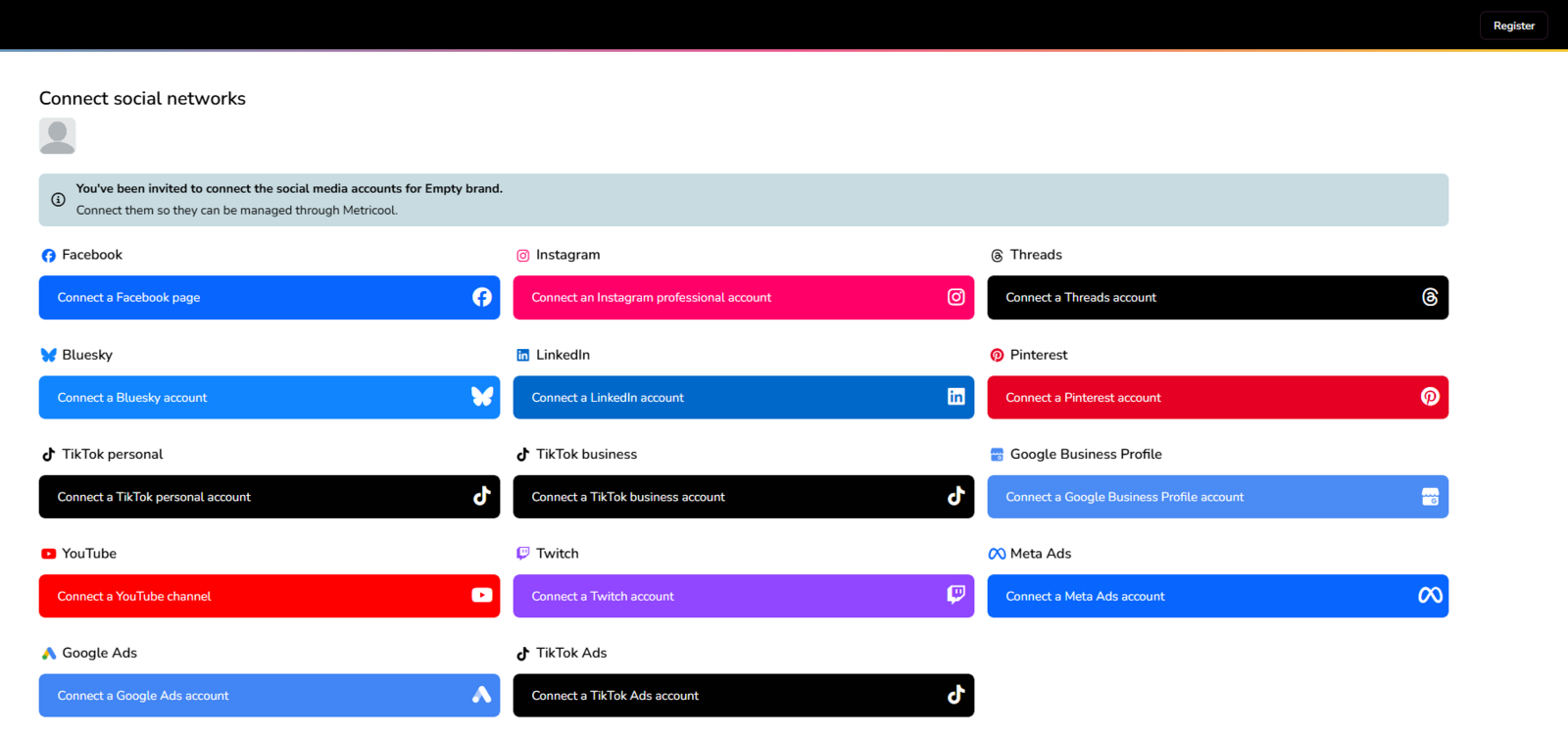Click the Connect social networks heading
This screenshot has width=1568, height=736.
[x=142, y=98]
